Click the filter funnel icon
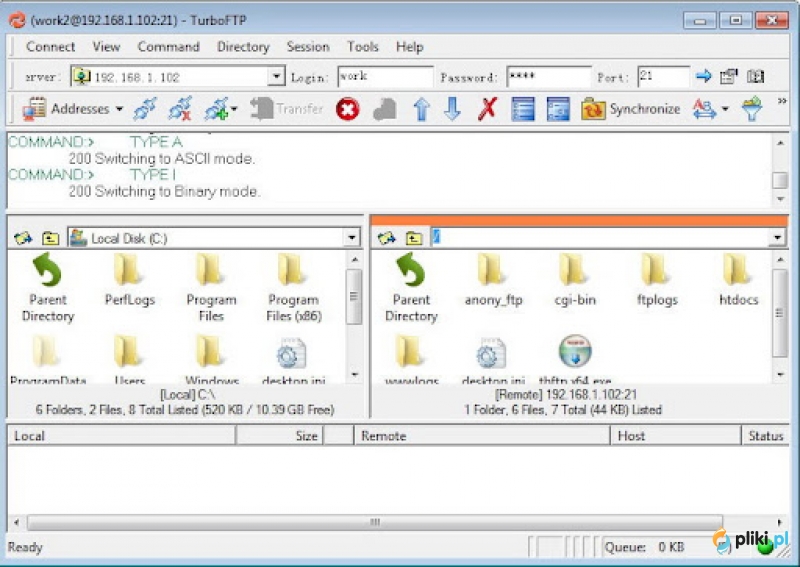 [x=752, y=109]
